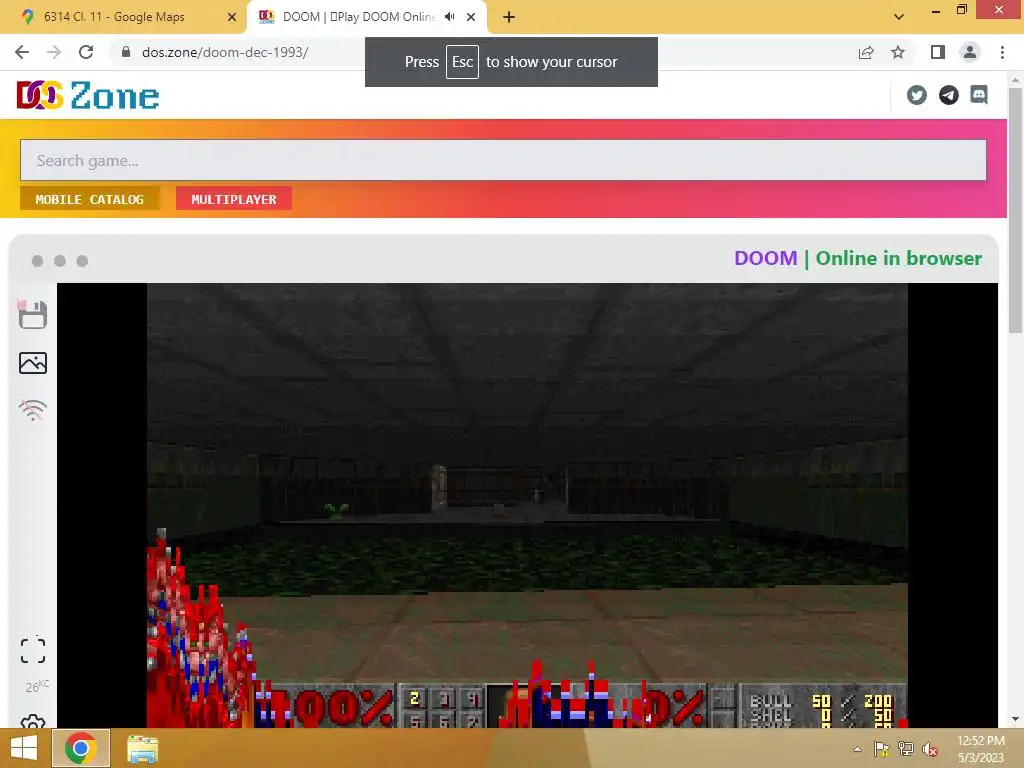The width and height of the screenshot is (1024, 768).
Task: Close the DOOM tab
Action: point(471,17)
